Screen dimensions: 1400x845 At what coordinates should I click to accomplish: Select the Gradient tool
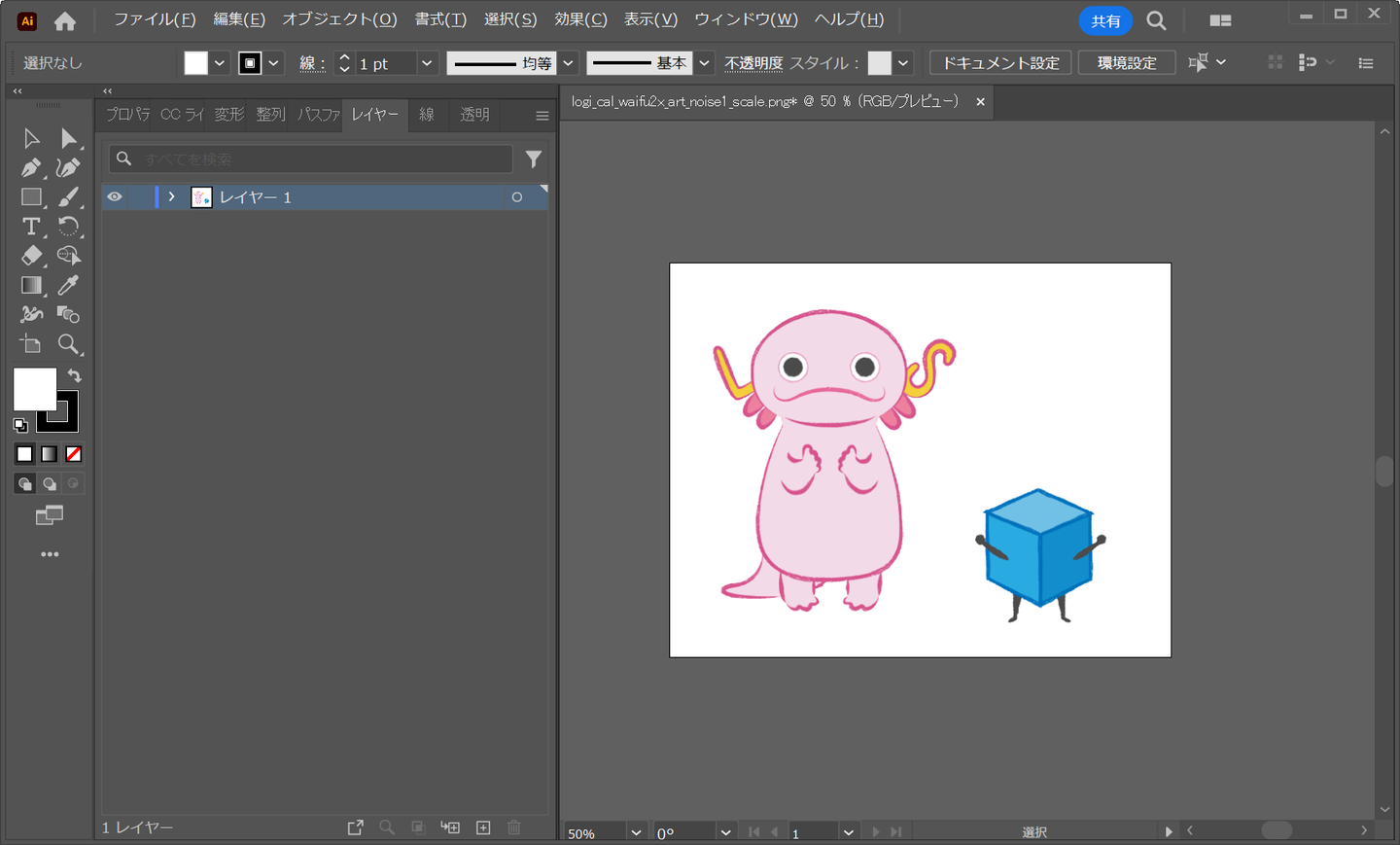pos(31,285)
